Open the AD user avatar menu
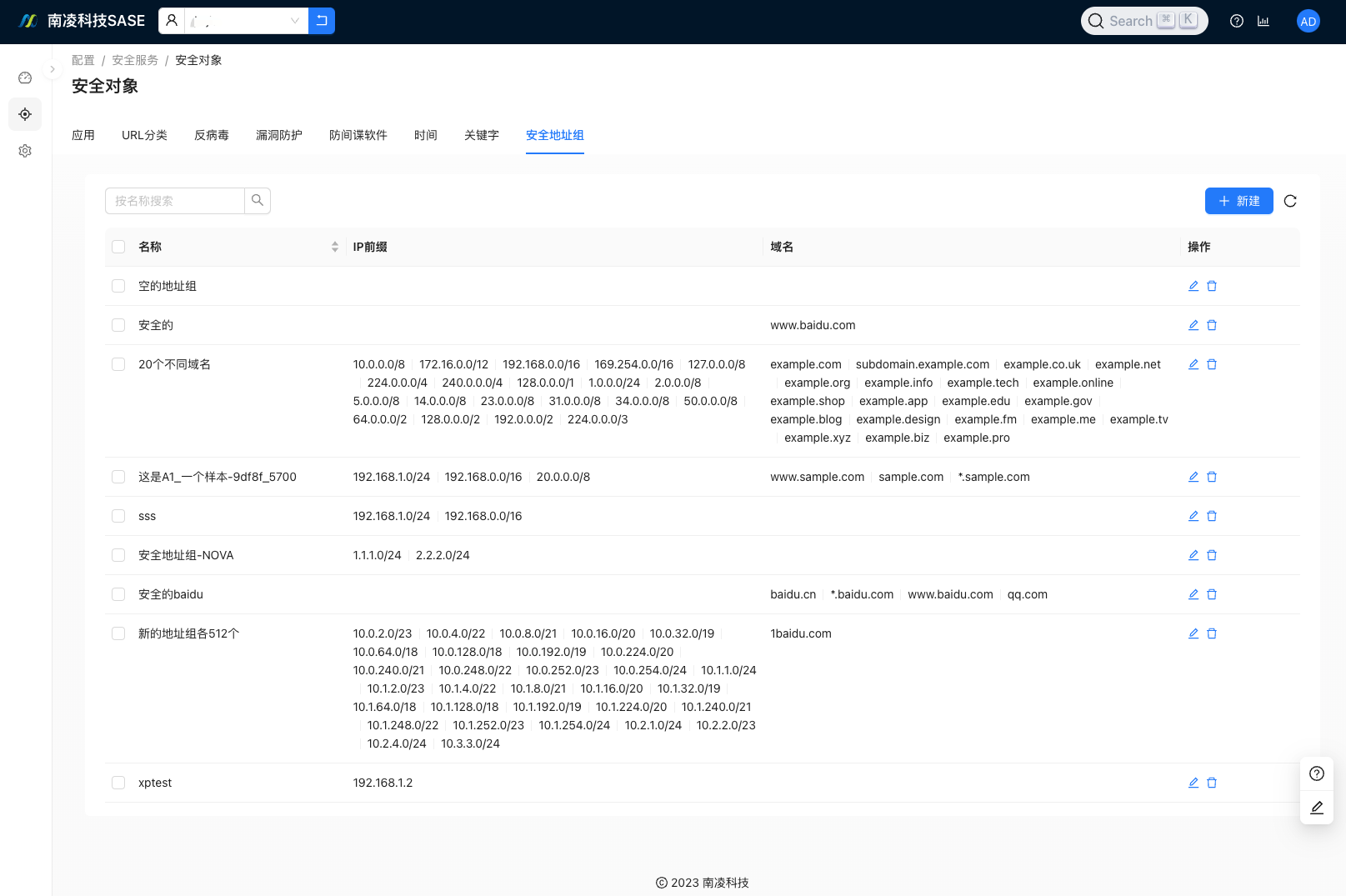Viewport: 1346px width, 896px height. pos(1308,22)
